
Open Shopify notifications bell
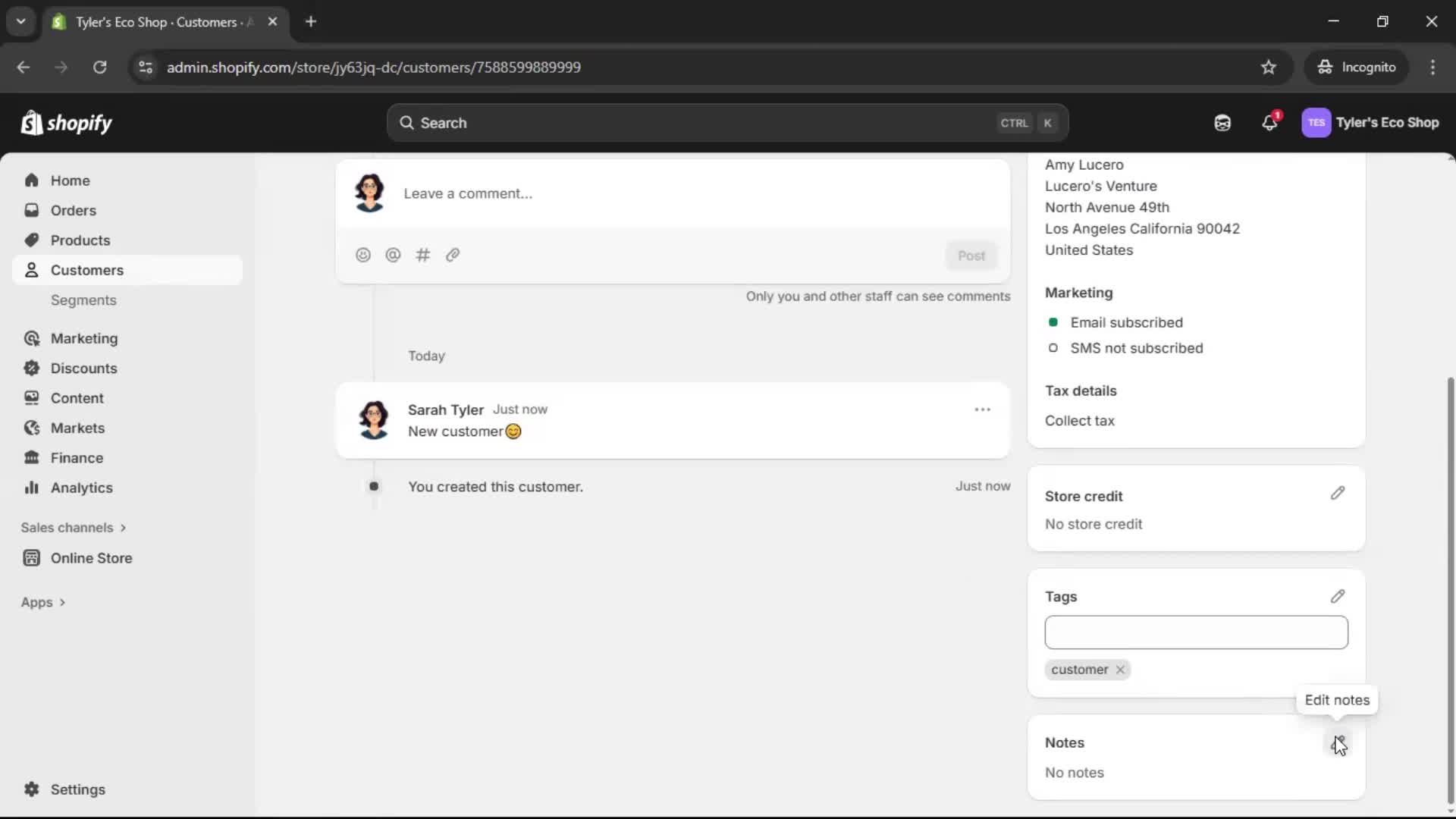(x=1270, y=122)
